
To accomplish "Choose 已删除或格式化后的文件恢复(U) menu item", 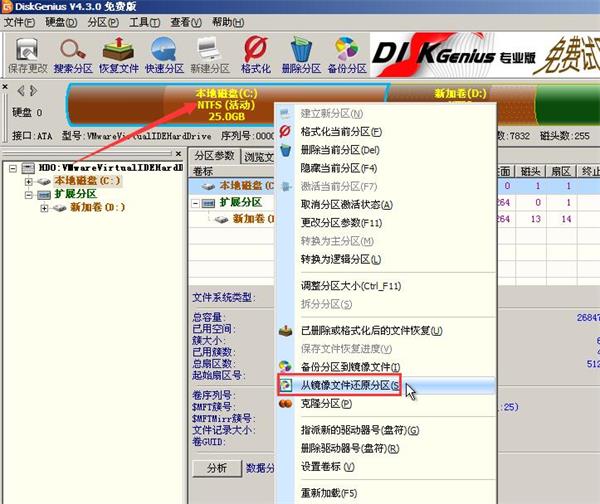I will (x=371, y=331).
